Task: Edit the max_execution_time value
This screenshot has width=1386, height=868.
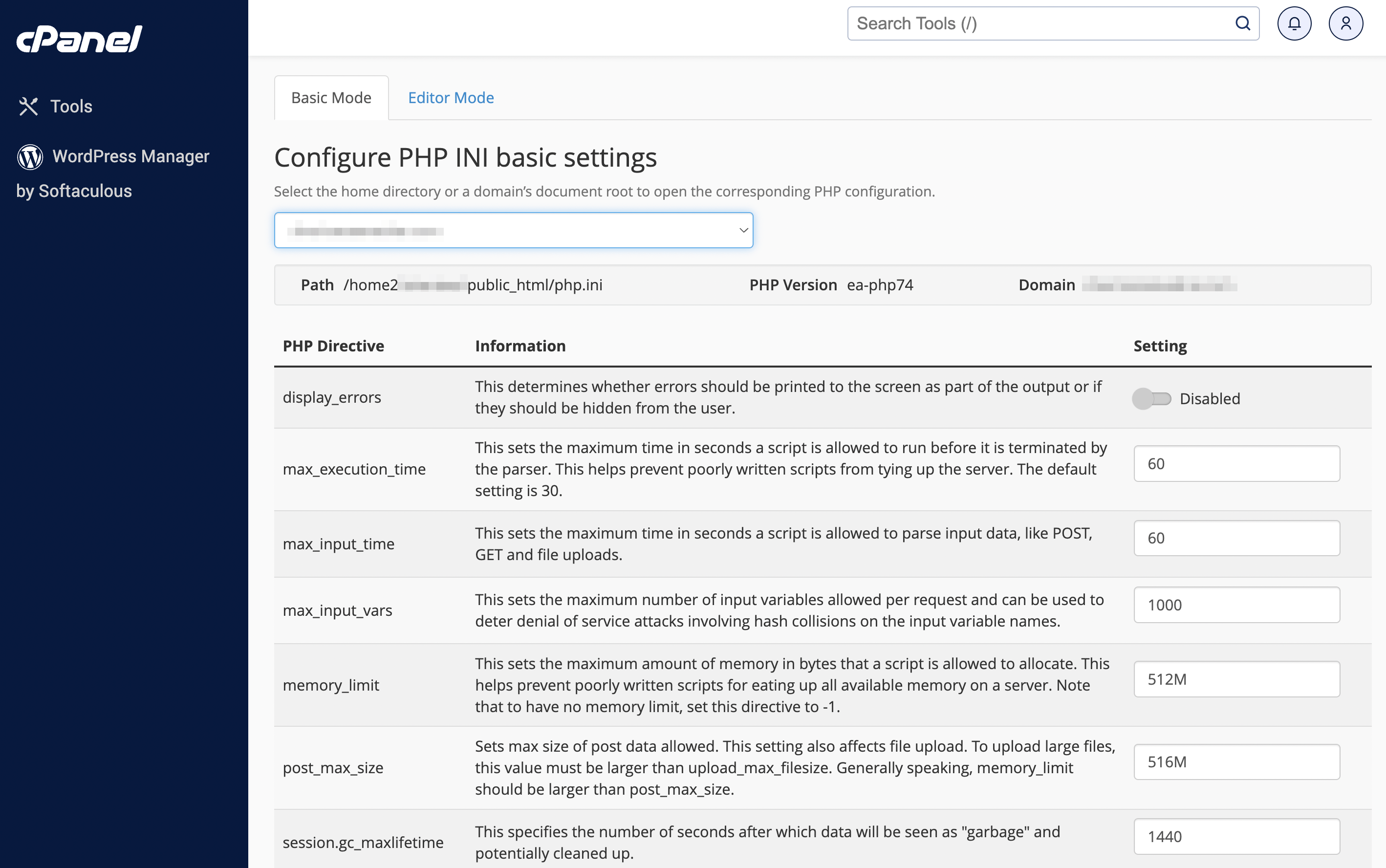Action: 1236,463
